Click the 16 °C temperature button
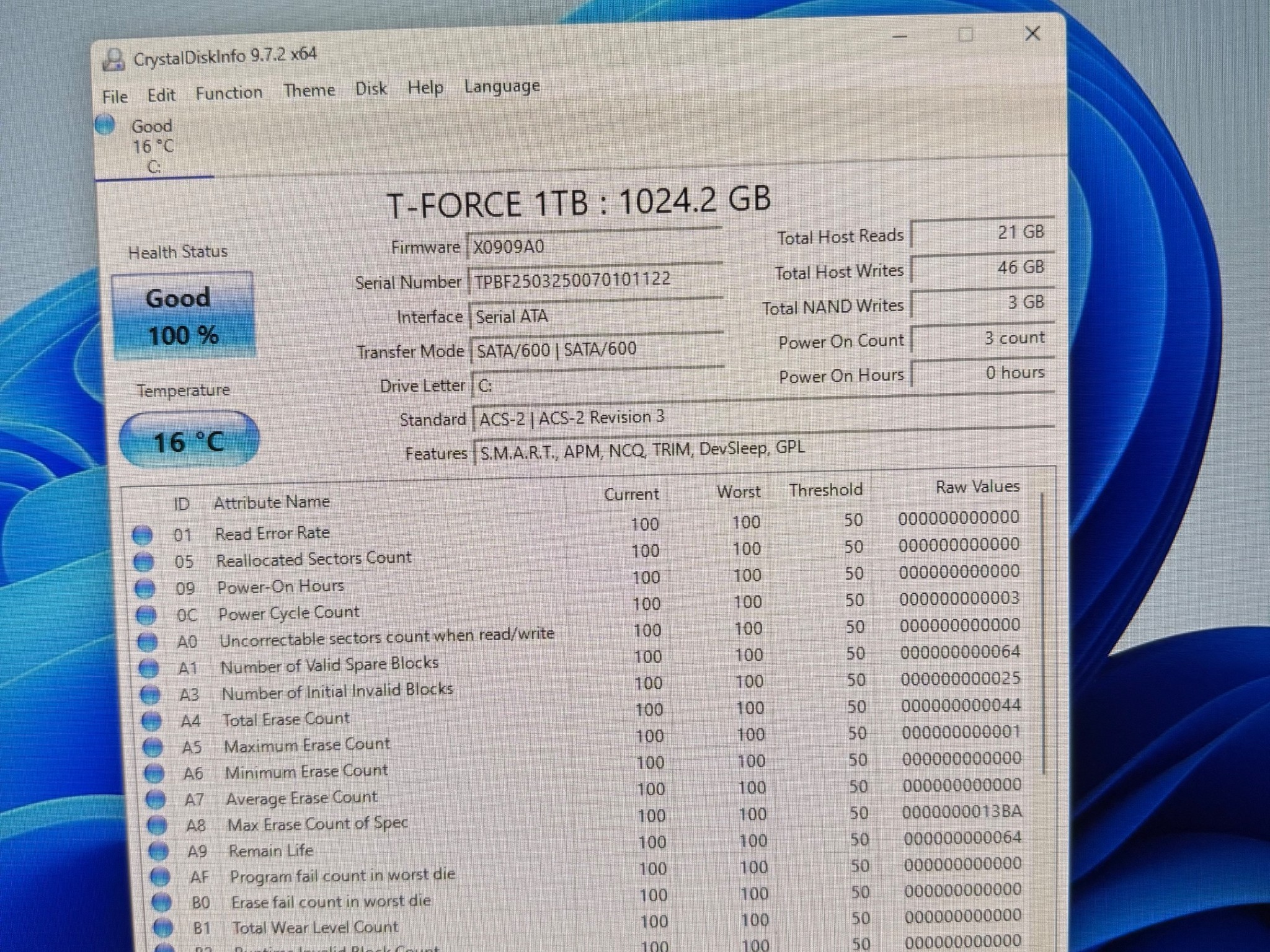The width and height of the screenshot is (1270, 952). [189, 440]
